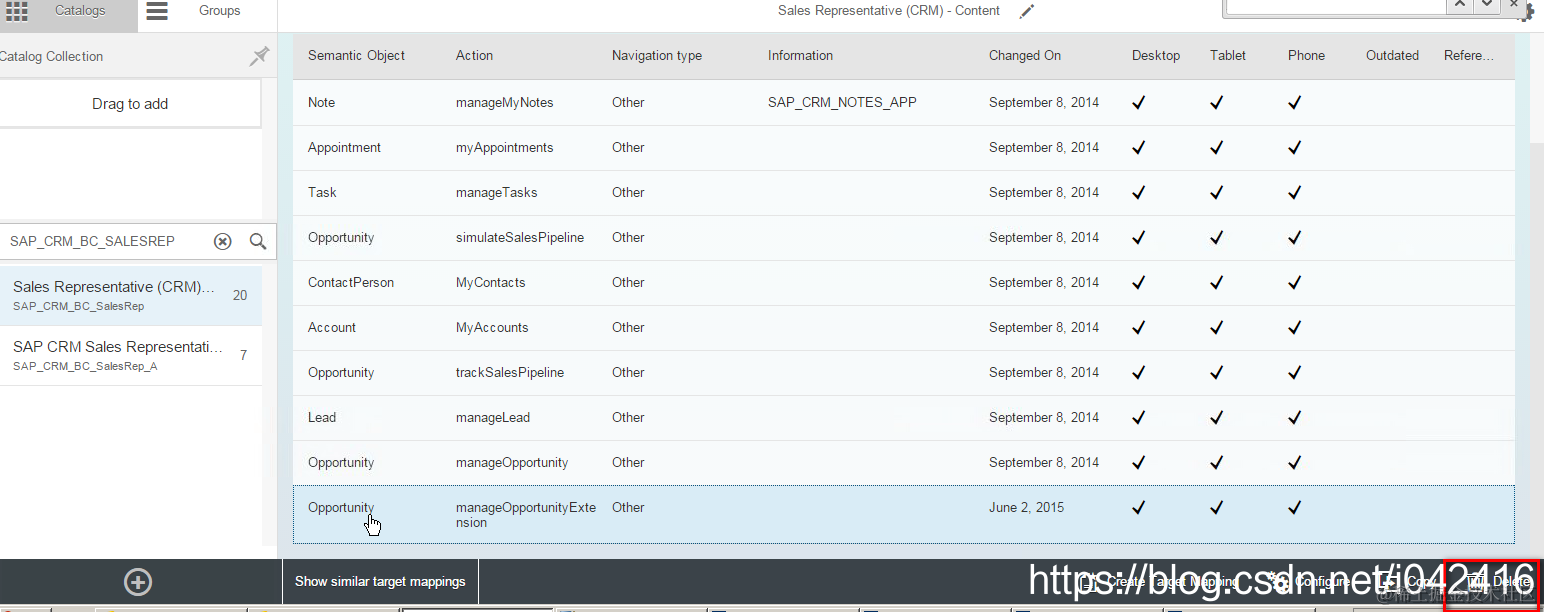Click the Tablet checkmark in the Account row
The image size is (1544, 612).
tap(1216, 327)
